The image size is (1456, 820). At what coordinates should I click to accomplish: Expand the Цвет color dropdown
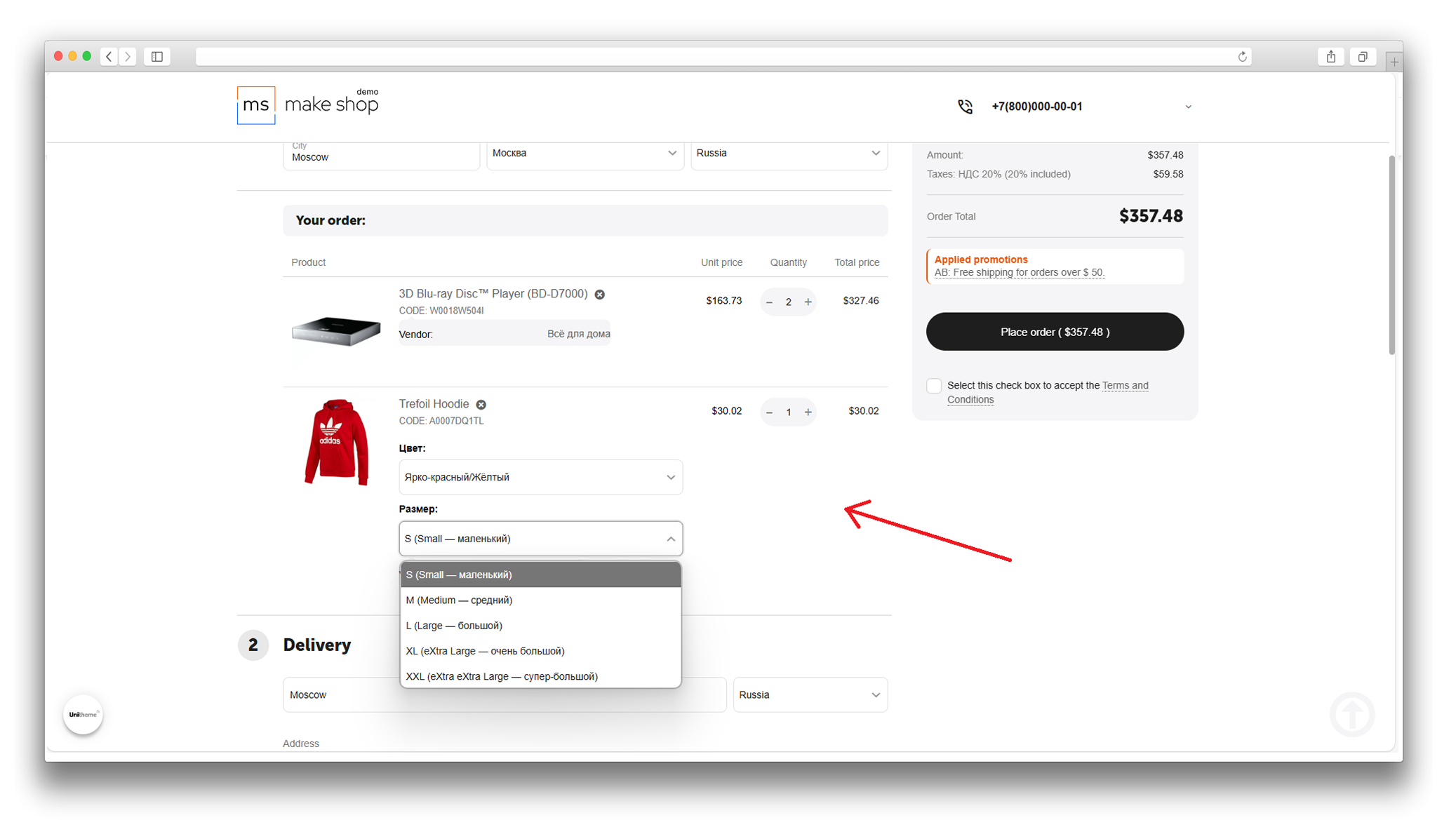[x=540, y=478]
